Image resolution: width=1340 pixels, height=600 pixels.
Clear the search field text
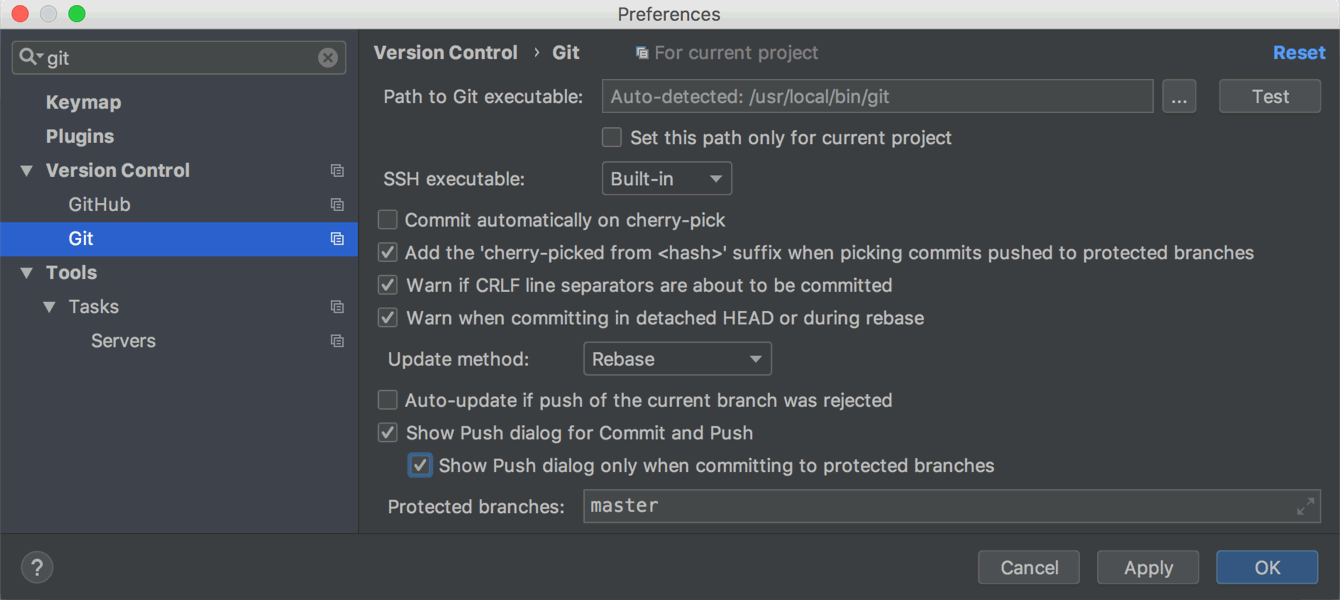[x=328, y=58]
